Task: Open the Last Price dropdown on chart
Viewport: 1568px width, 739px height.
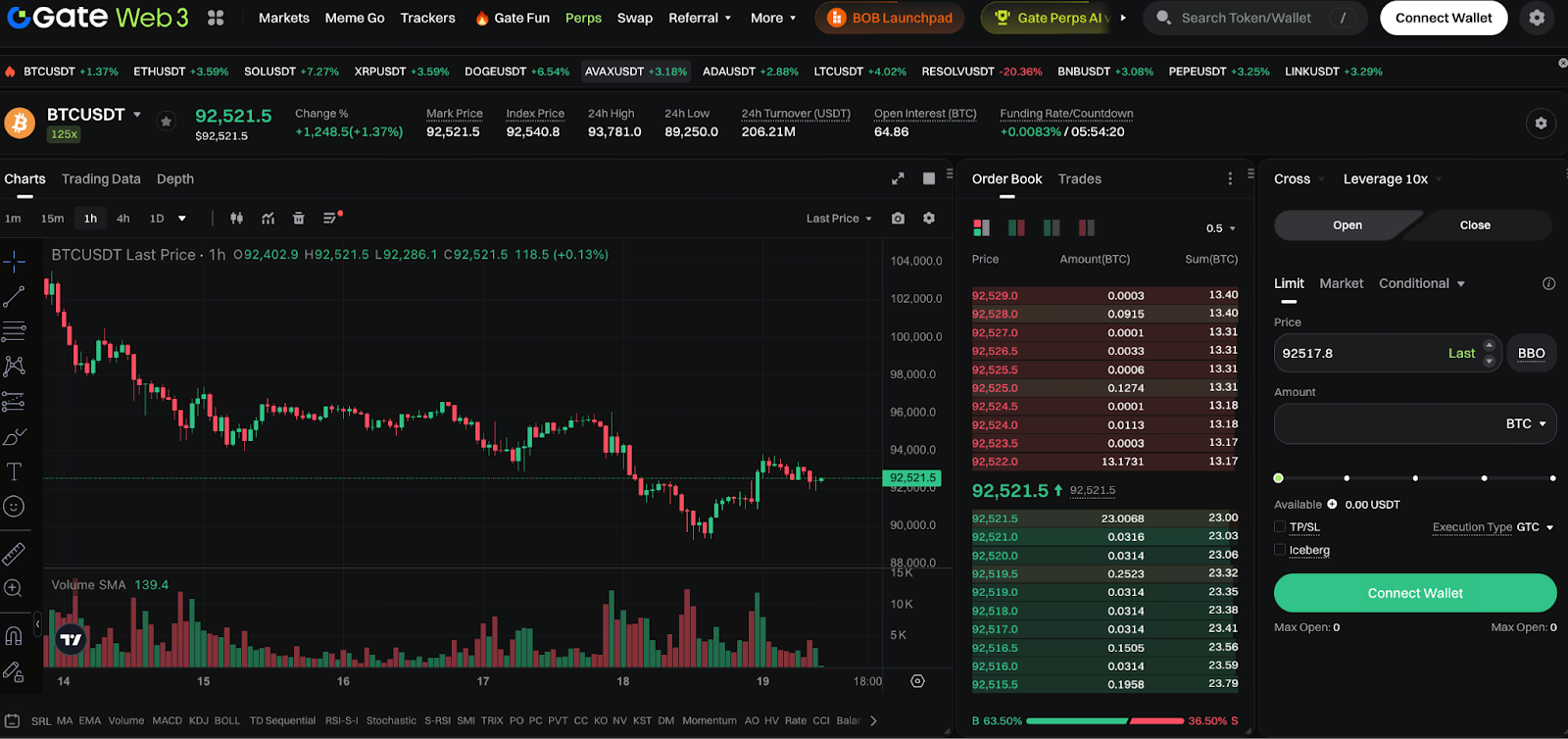Action: (839, 219)
